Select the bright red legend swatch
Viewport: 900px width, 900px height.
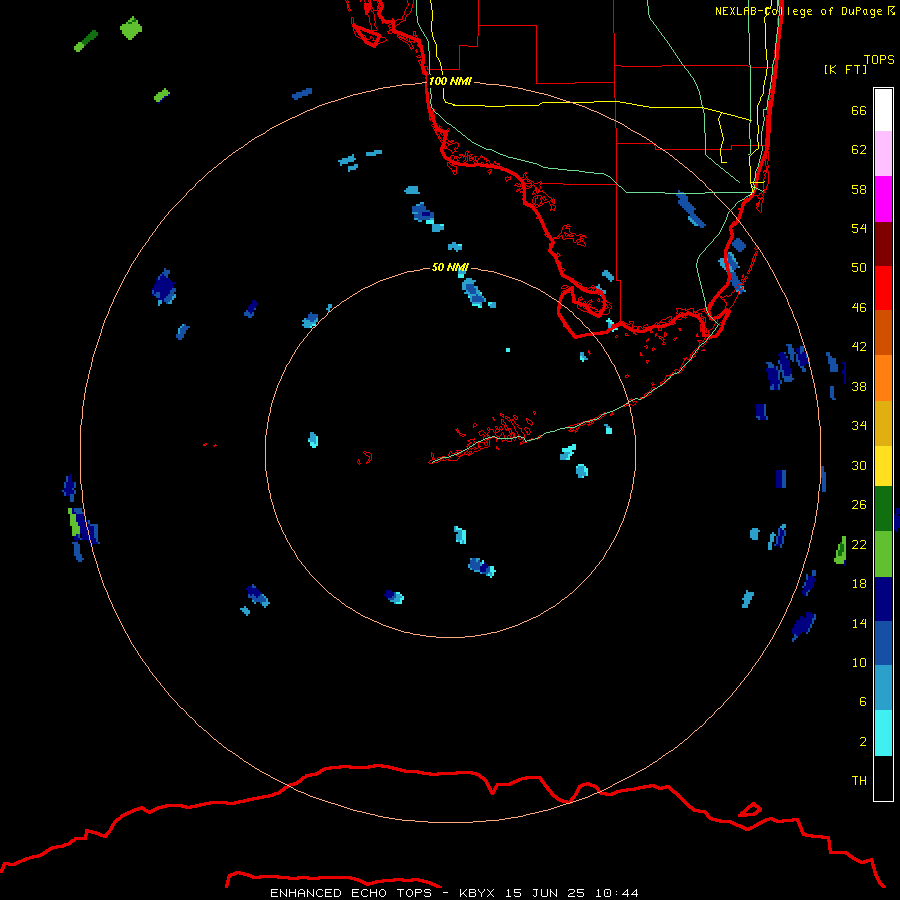883,288
